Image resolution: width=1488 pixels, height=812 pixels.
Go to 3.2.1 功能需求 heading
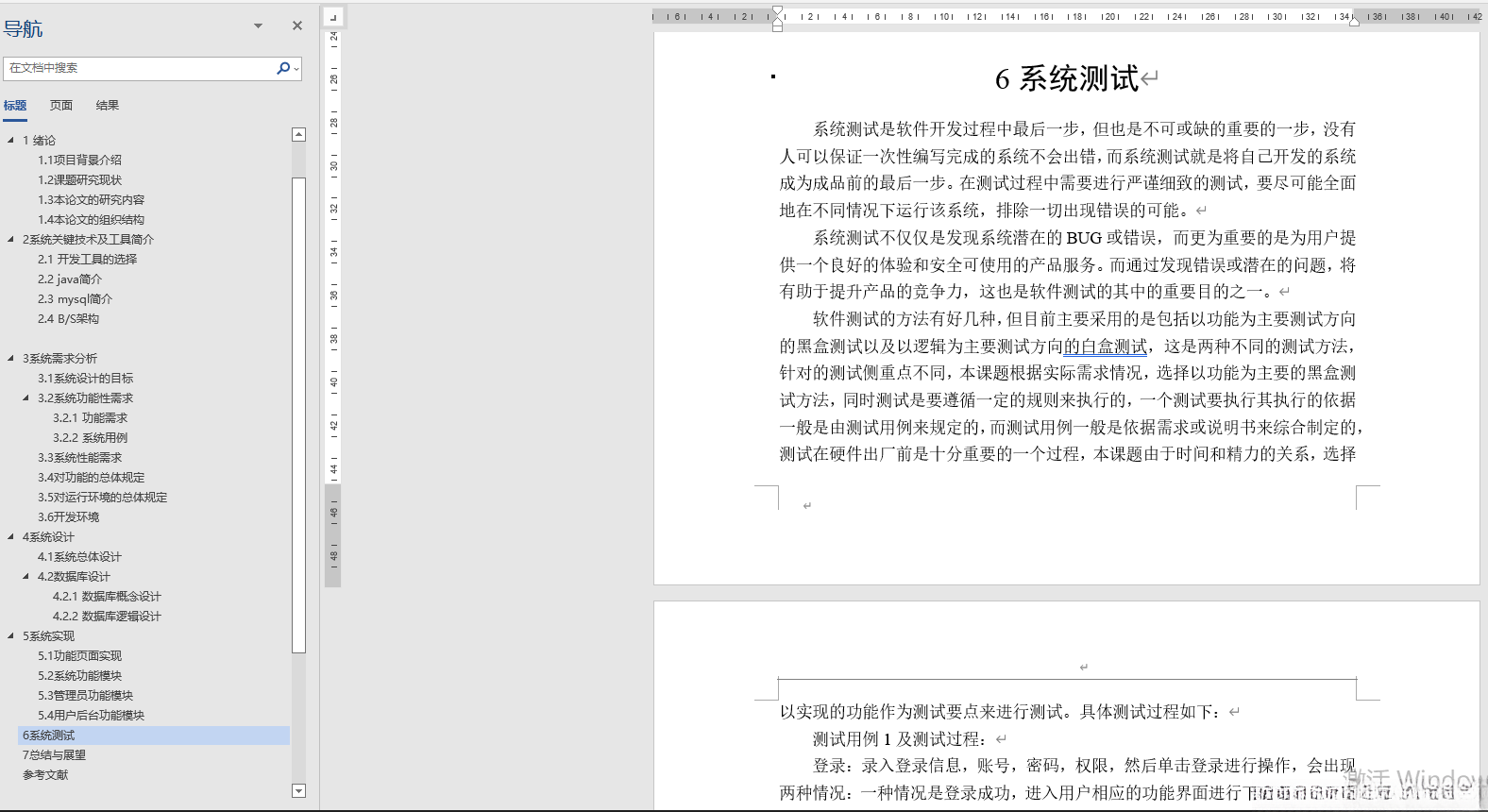coord(90,418)
